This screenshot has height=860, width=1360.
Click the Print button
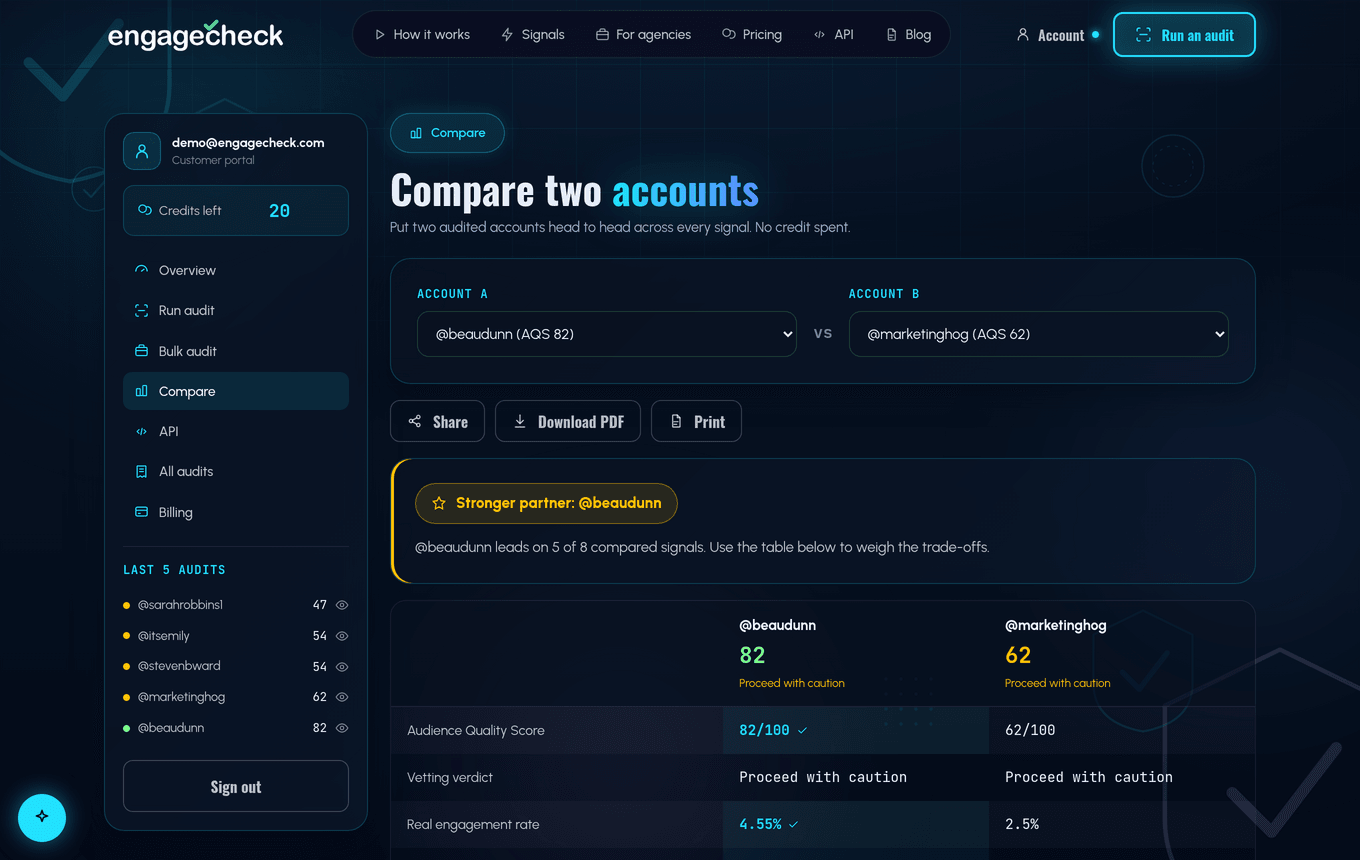(x=696, y=421)
